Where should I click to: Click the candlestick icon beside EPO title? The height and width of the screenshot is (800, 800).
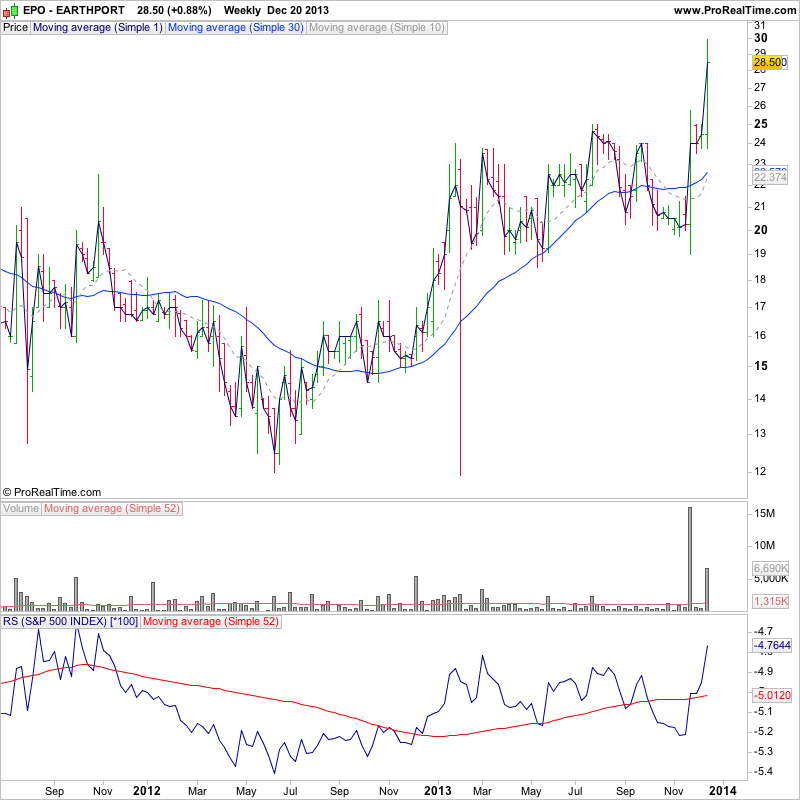(x=11, y=10)
